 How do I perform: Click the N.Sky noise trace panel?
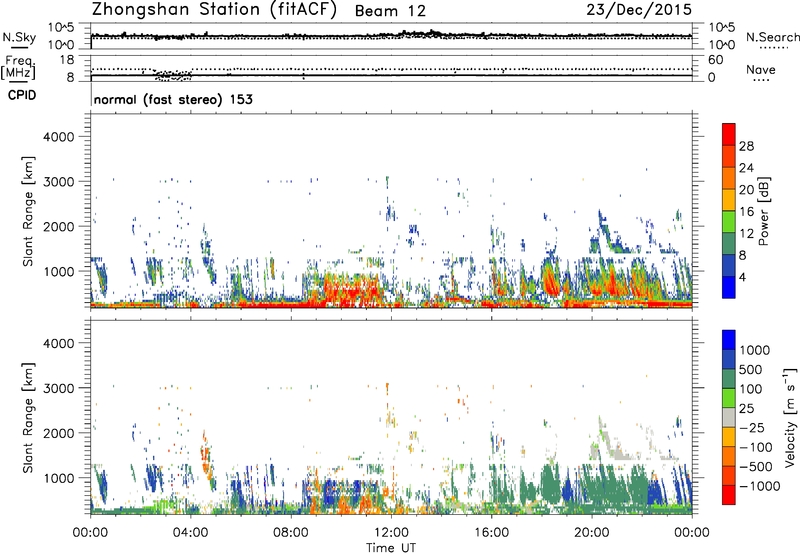coord(391,36)
